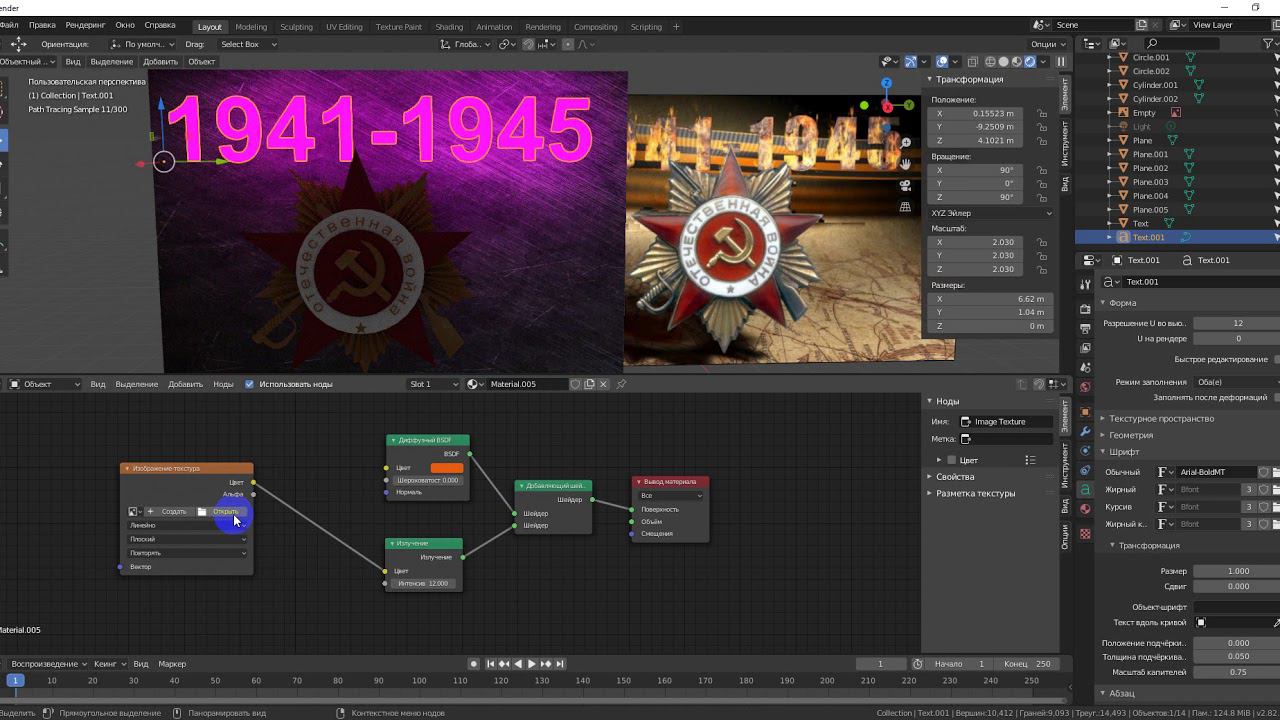Click the orange Цвет swatch on Diffuse BSDF

447,468
